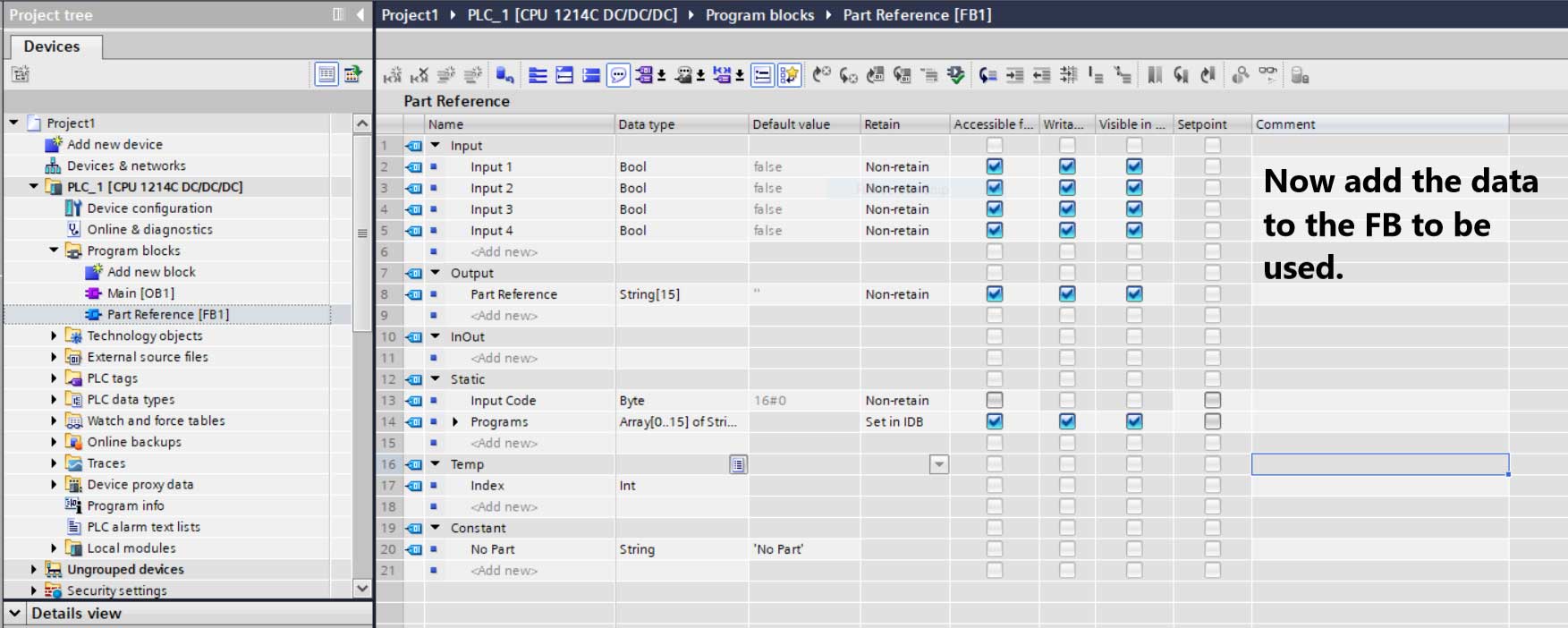Viewport: 1568px width, 628px height.
Task: Open Online & diagnostics in the project tree
Action: (x=150, y=230)
